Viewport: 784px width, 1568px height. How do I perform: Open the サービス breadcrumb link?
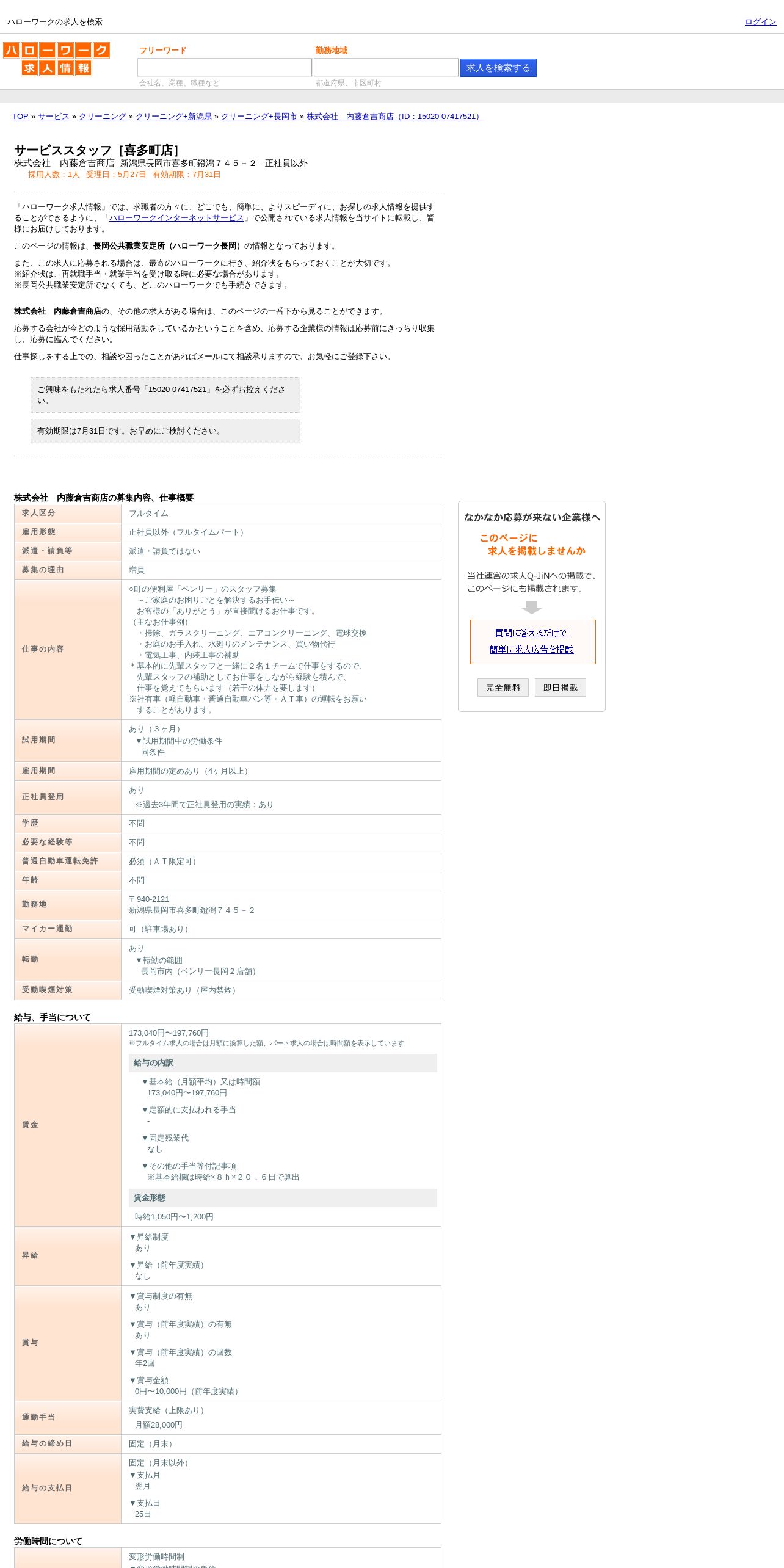(x=54, y=117)
